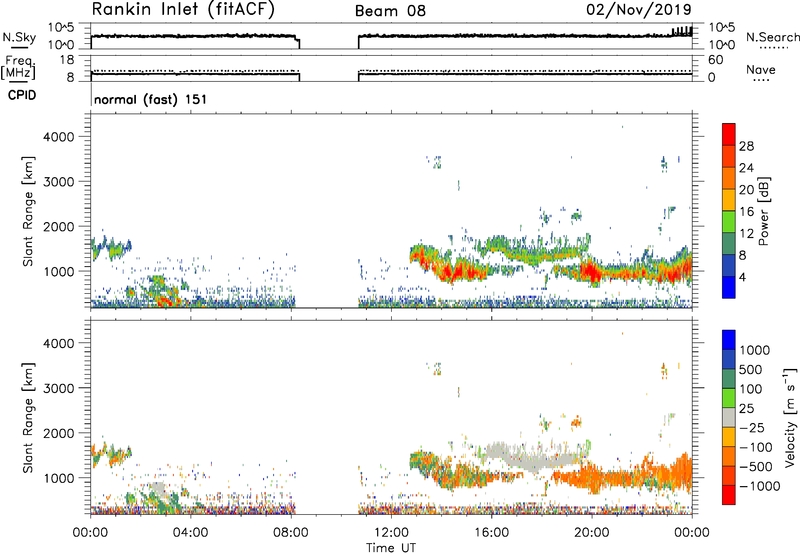Click the 'Velocity [m s⁻¹]' color bar label
Viewport: 800px width, 554px height.
point(791,416)
